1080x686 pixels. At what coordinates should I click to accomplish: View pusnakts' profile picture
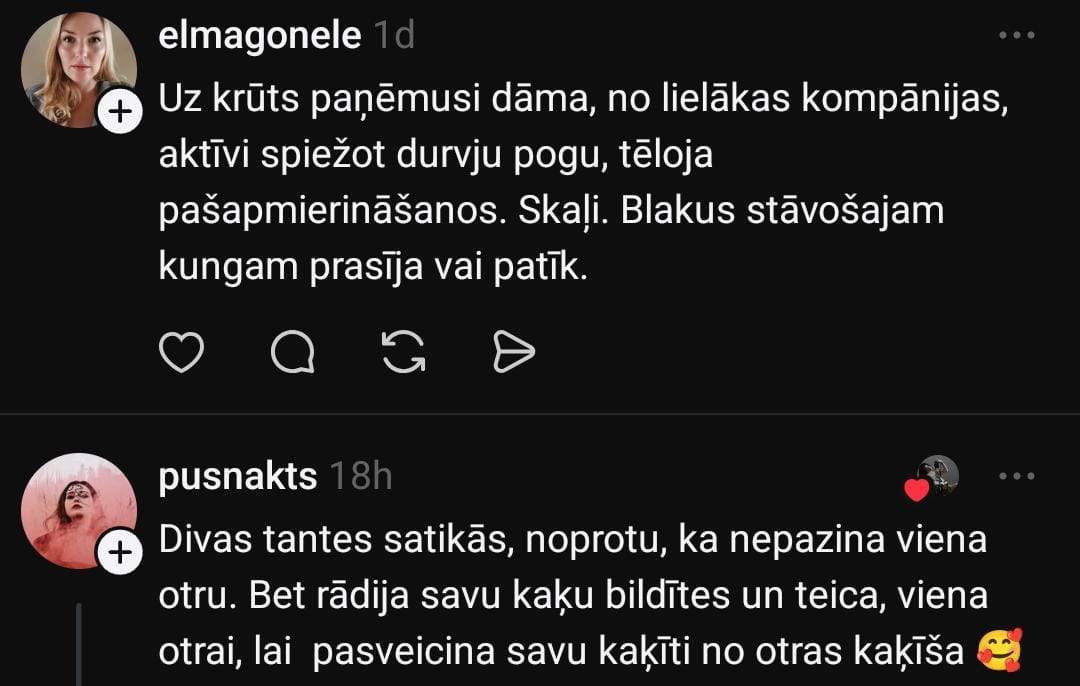[x=78, y=510]
